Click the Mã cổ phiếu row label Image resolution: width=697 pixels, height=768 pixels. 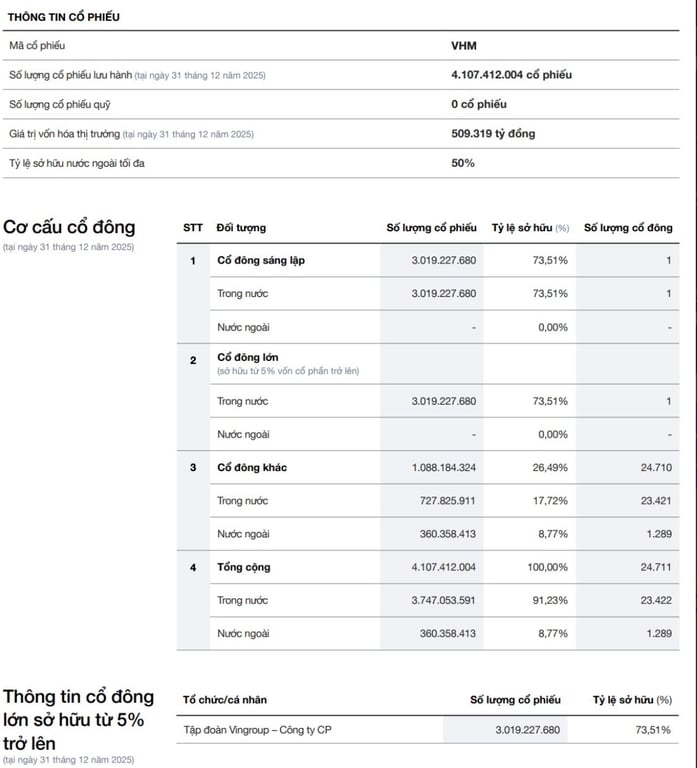point(38,46)
